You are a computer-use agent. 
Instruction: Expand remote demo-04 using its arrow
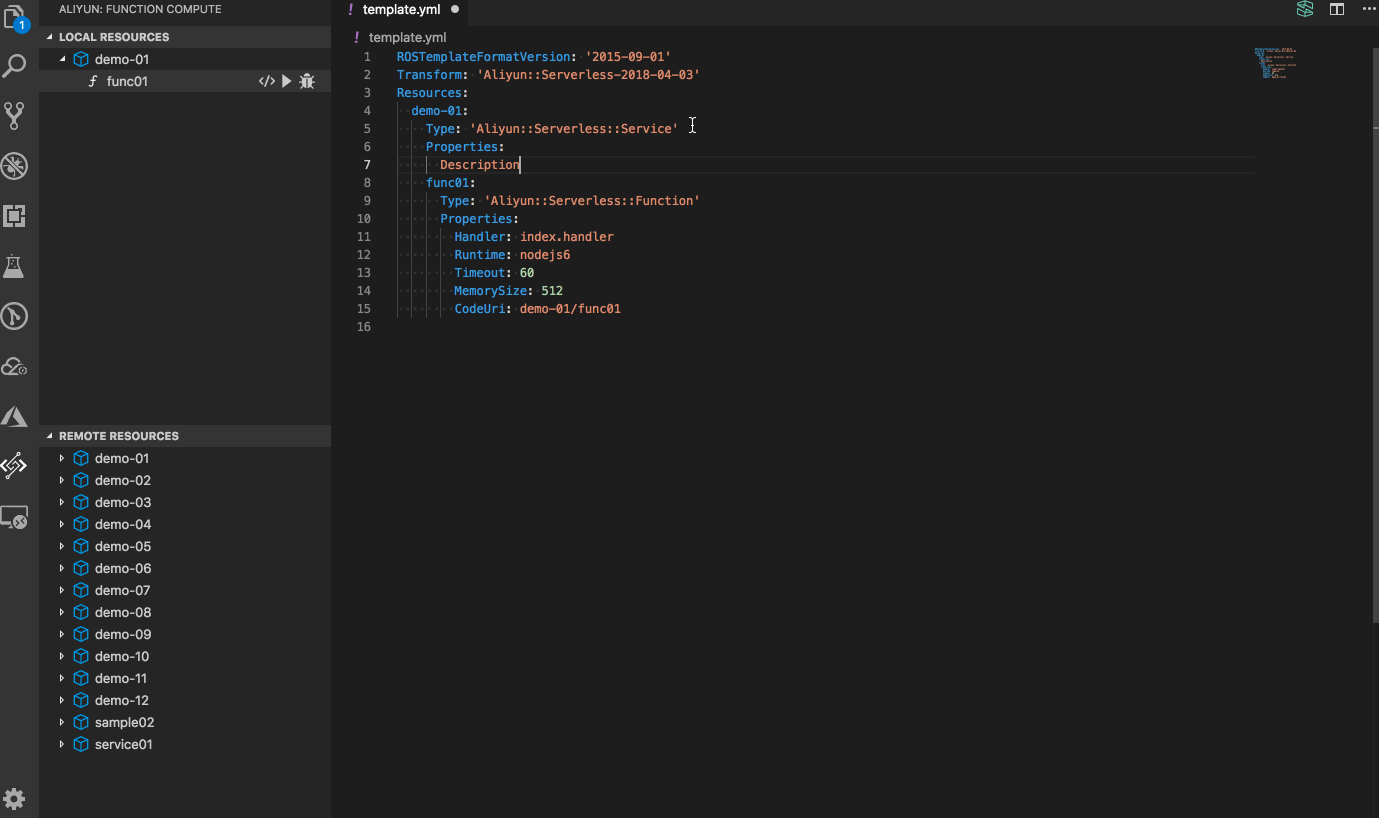pyautogui.click(x=62, y=524)
